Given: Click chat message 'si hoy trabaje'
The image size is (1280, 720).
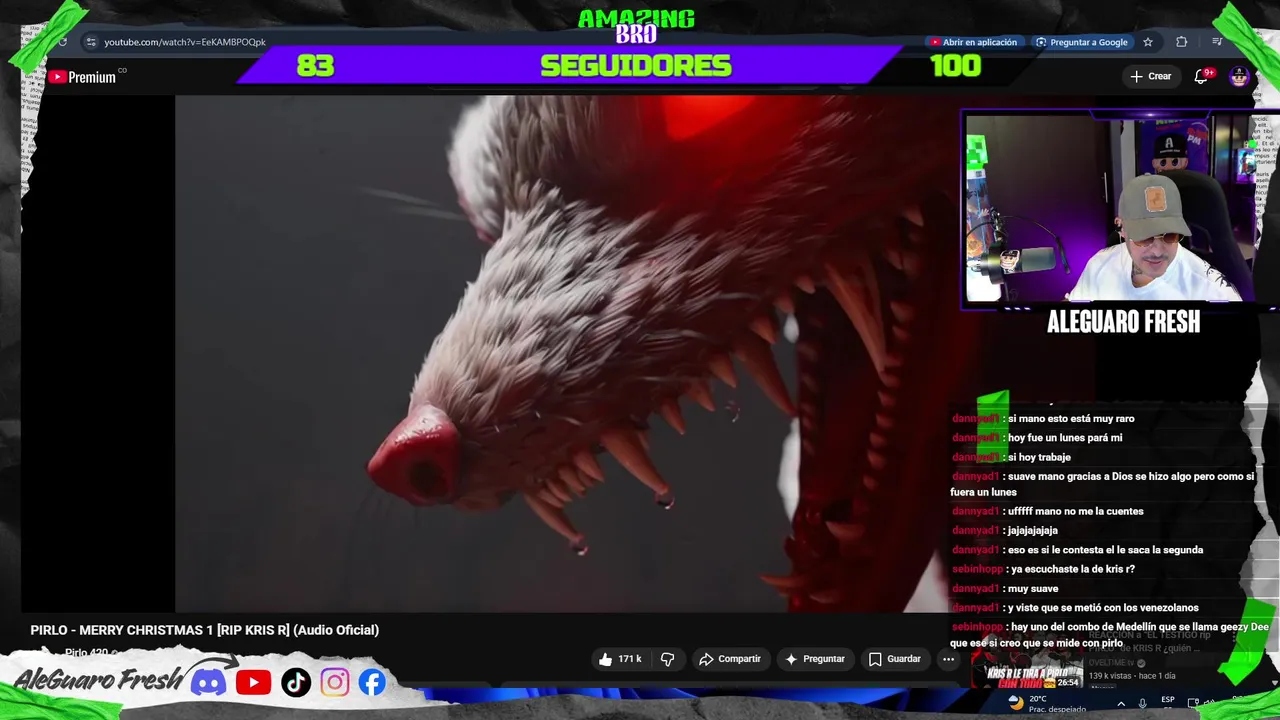Looking at the screenshot, I should pos(1039,457).
